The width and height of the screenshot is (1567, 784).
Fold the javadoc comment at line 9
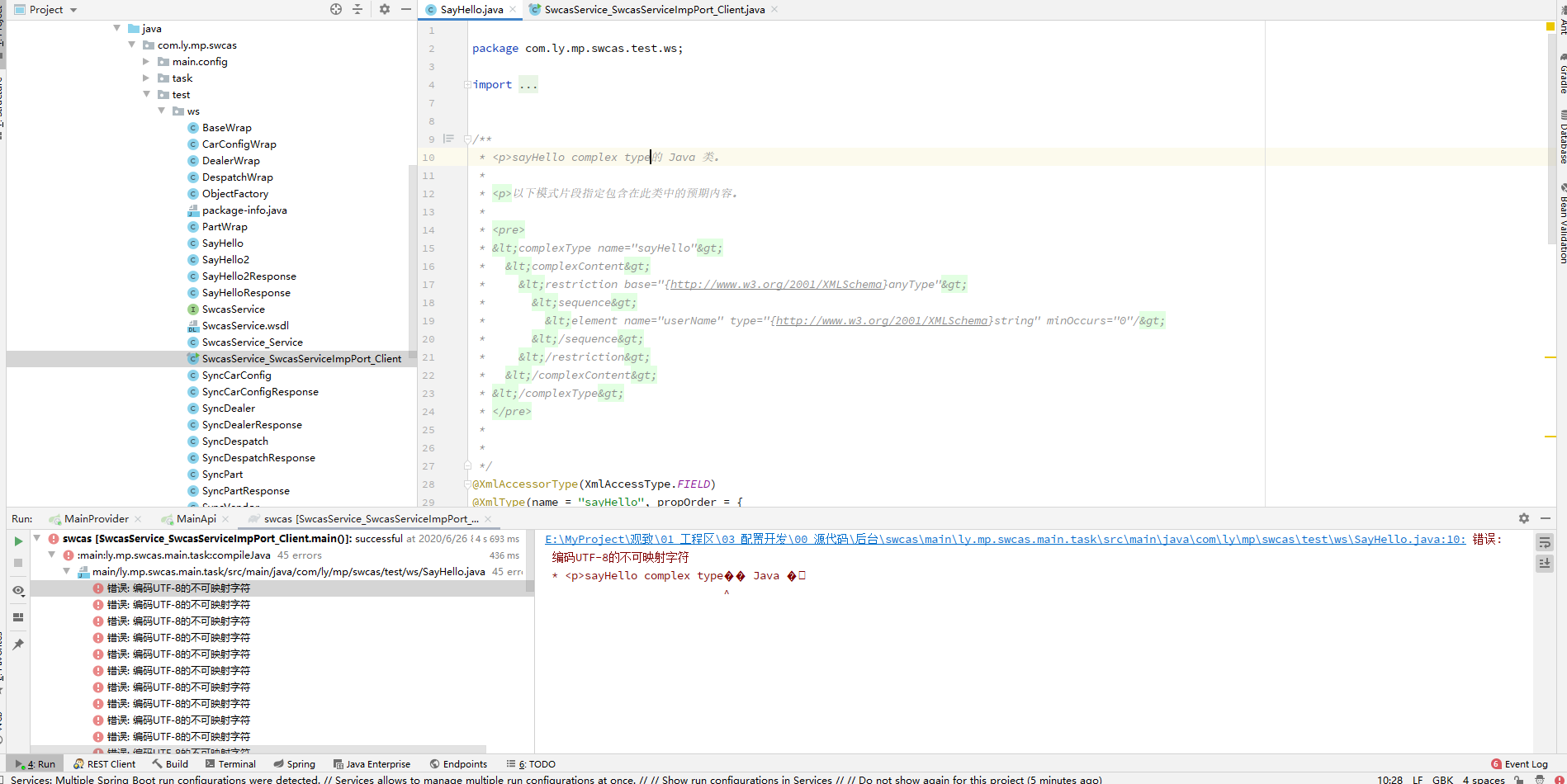click(467, 139)
